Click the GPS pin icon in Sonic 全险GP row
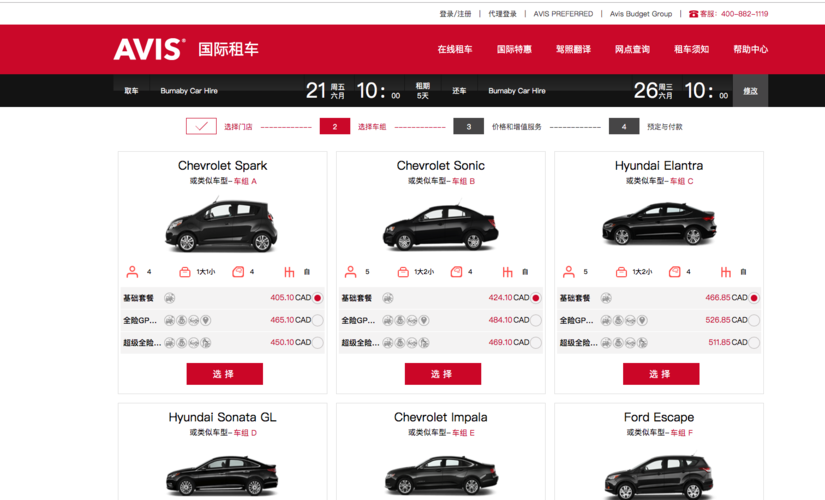This screenshot has width=825, height=500. [x=424, y=320]
